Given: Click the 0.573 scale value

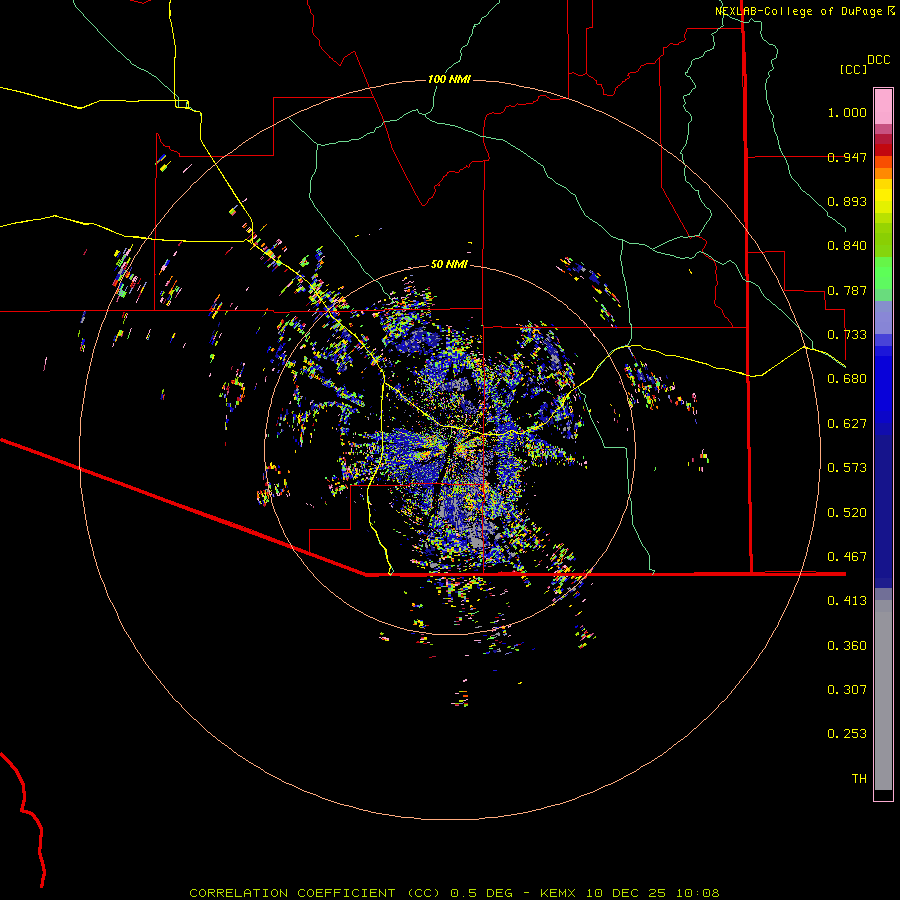Looking at the screenshot, I should (847, 468).
